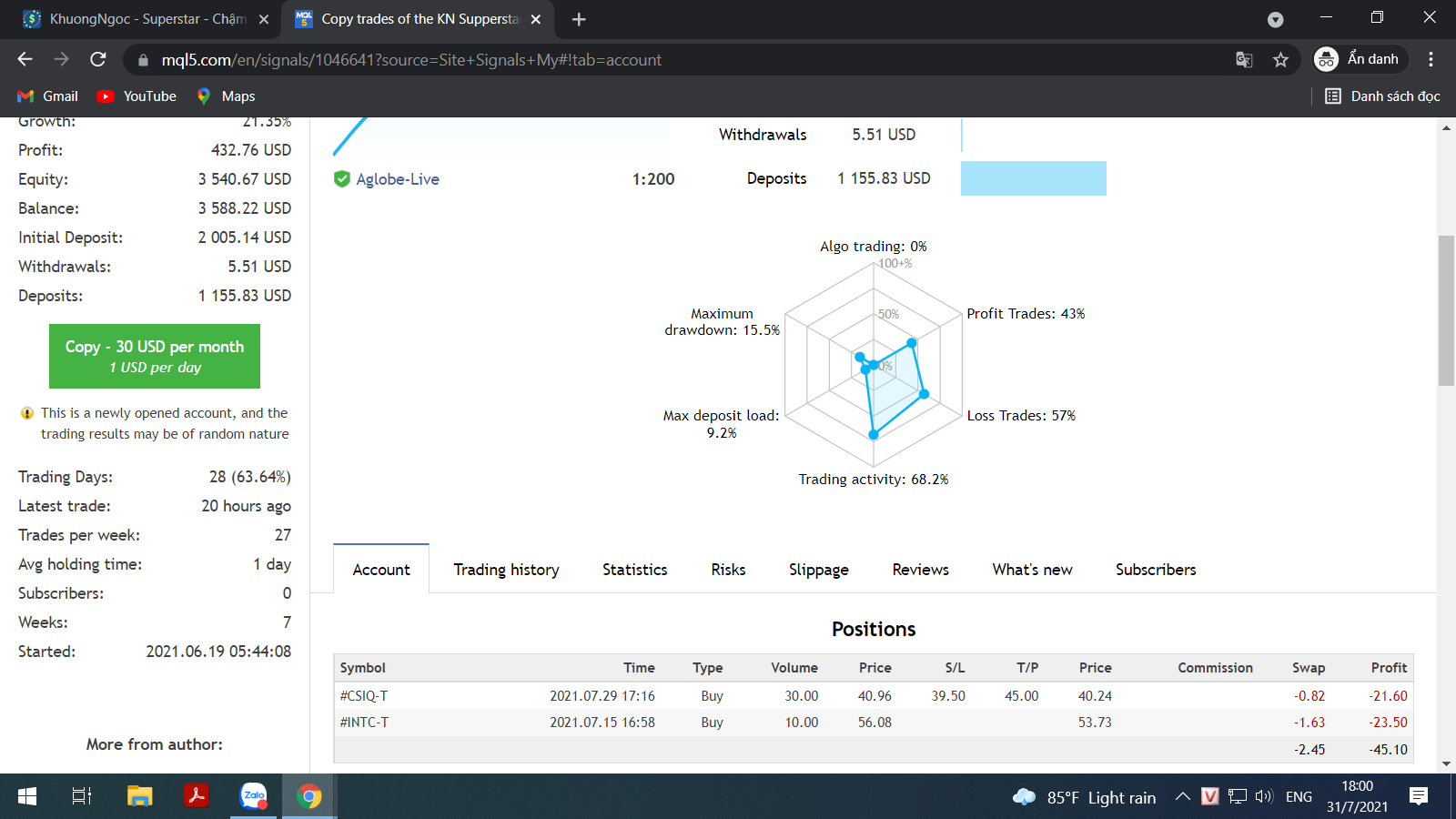Open the volume tray icon
This screenshot has width=1456, height=819.
pos(1263,797)
